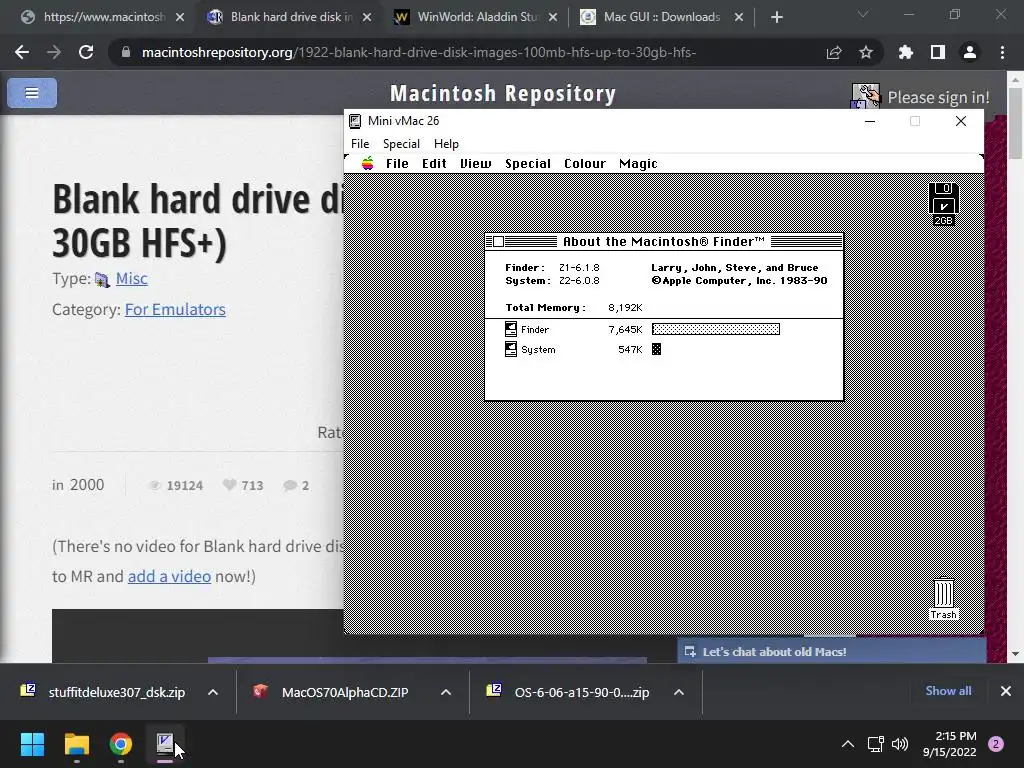Click the Mini vMac title bar icon

(x=355, y=121)
